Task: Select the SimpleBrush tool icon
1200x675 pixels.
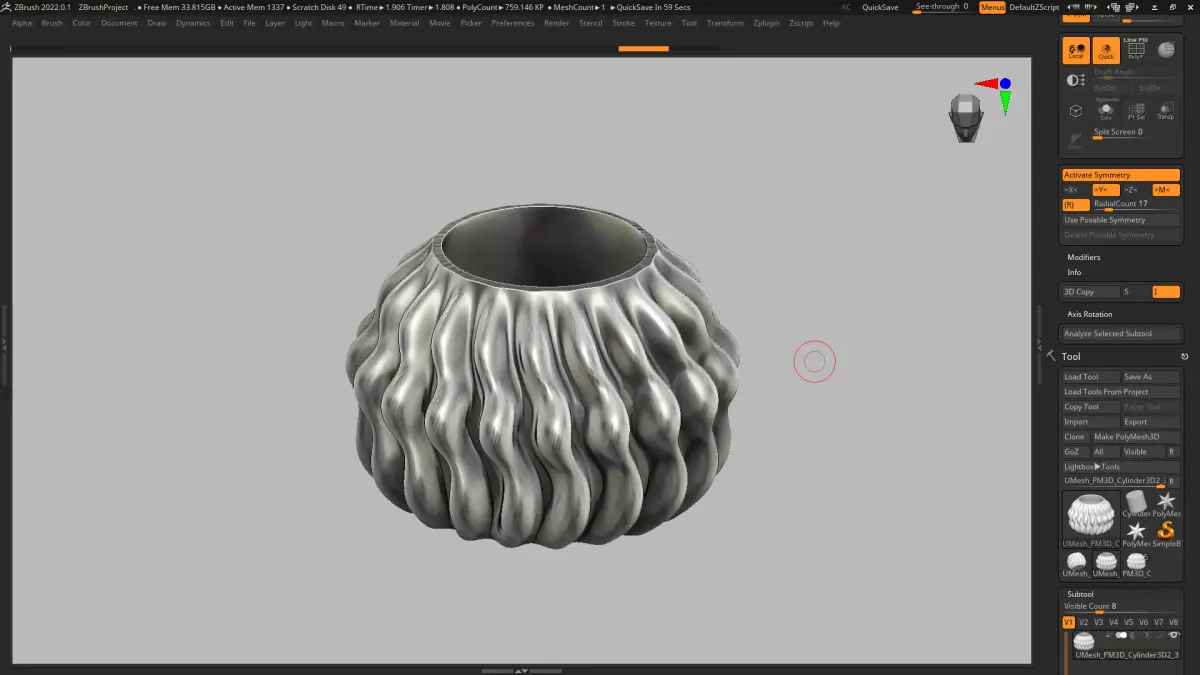Action: click(1166, 534)
